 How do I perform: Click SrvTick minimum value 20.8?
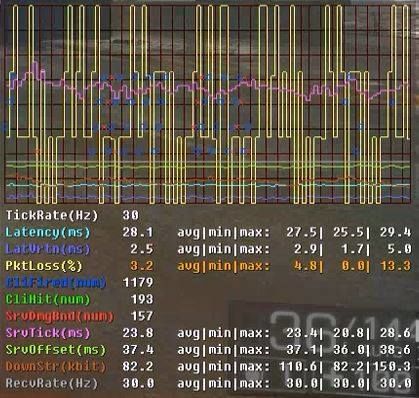348,333
